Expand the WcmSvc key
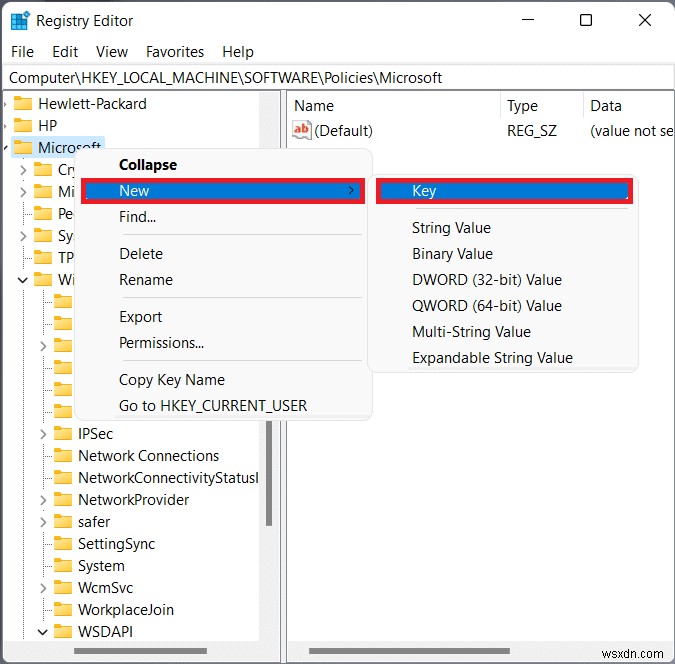The image size is (675, 664). point(43,588)
